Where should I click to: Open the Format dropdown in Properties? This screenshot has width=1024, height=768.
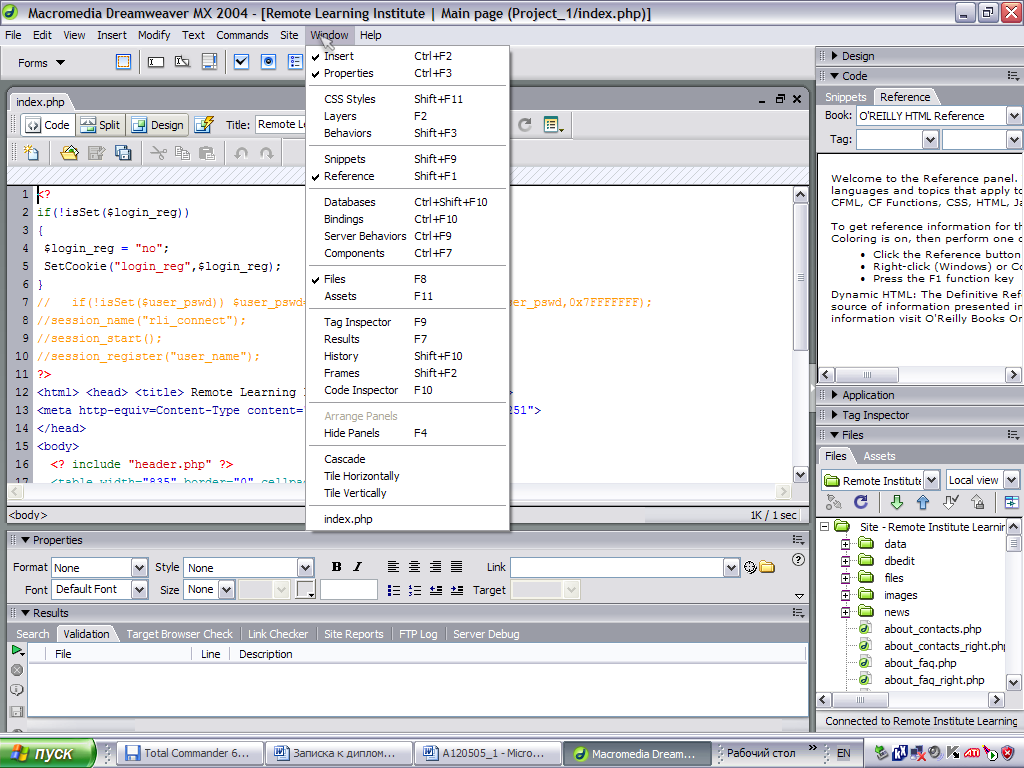[139, 568]
